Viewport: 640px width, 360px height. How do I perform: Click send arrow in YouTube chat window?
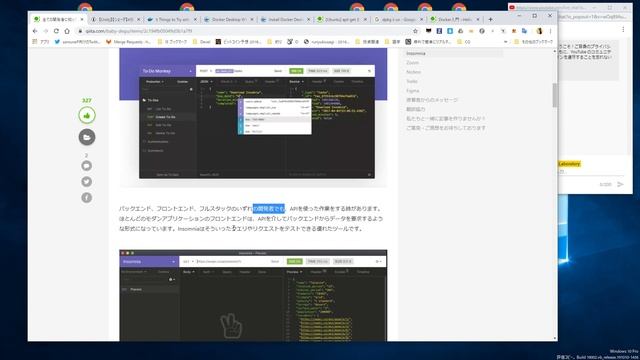point(620,184)
